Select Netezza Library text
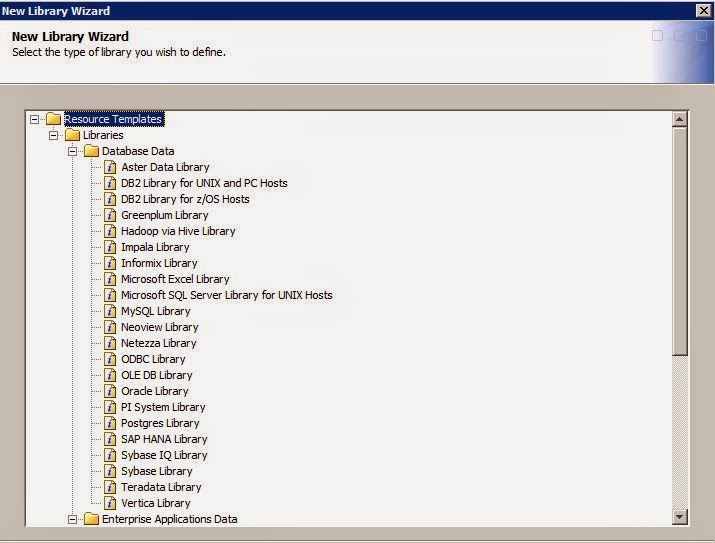 coord(159,342)
